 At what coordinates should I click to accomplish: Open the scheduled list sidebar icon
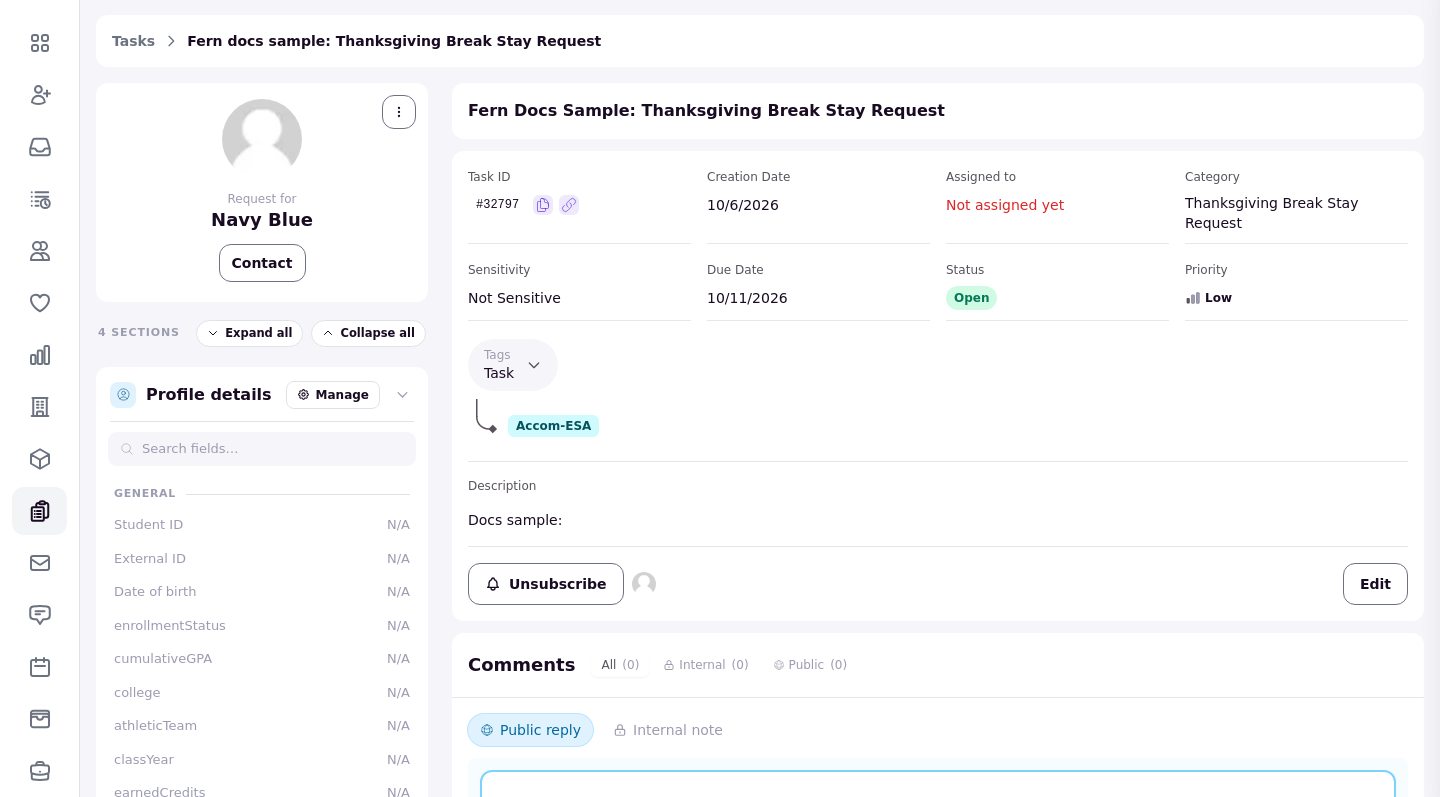click(x=40, y=199)
